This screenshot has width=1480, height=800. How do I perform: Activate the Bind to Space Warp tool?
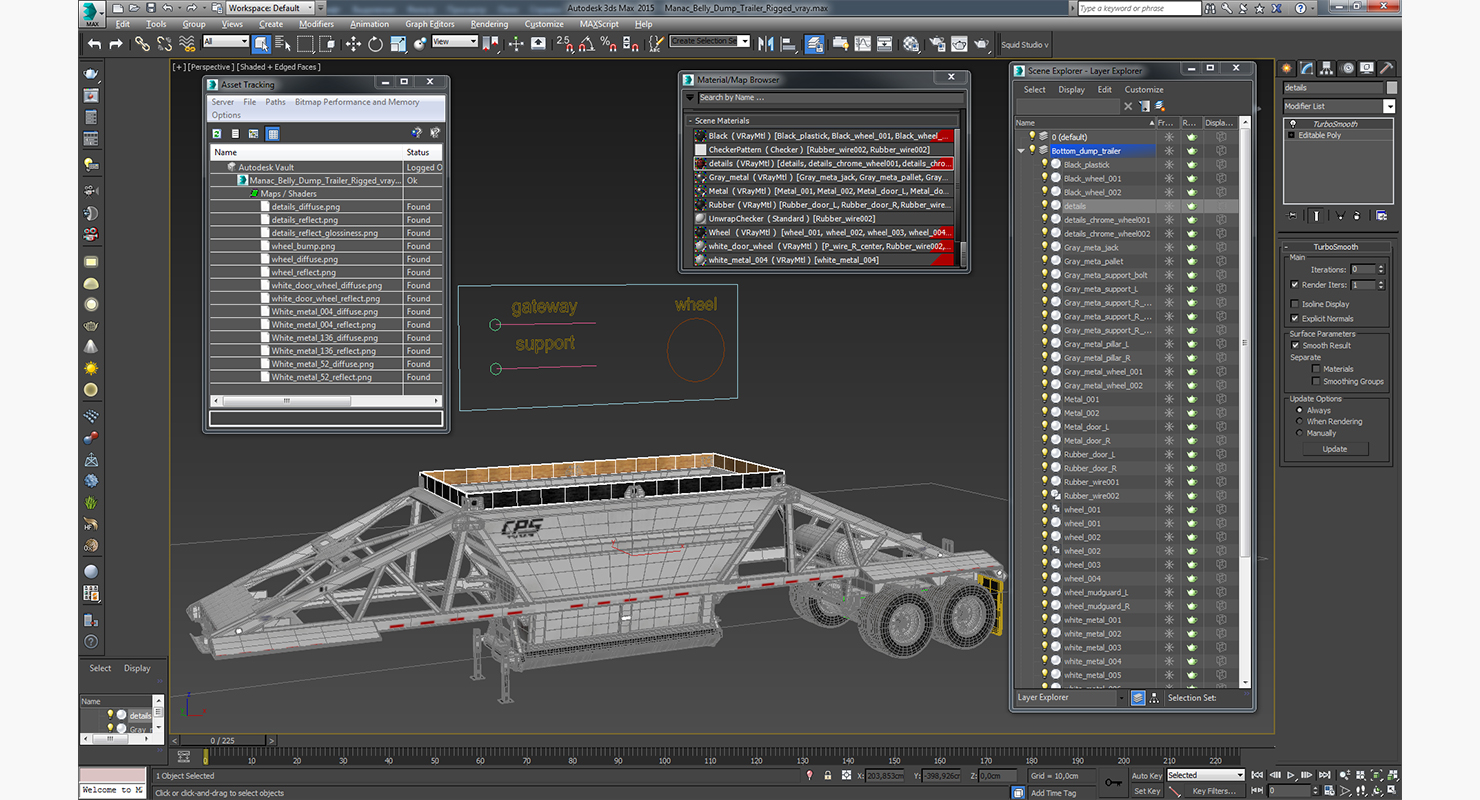click(x=187, y=44)
